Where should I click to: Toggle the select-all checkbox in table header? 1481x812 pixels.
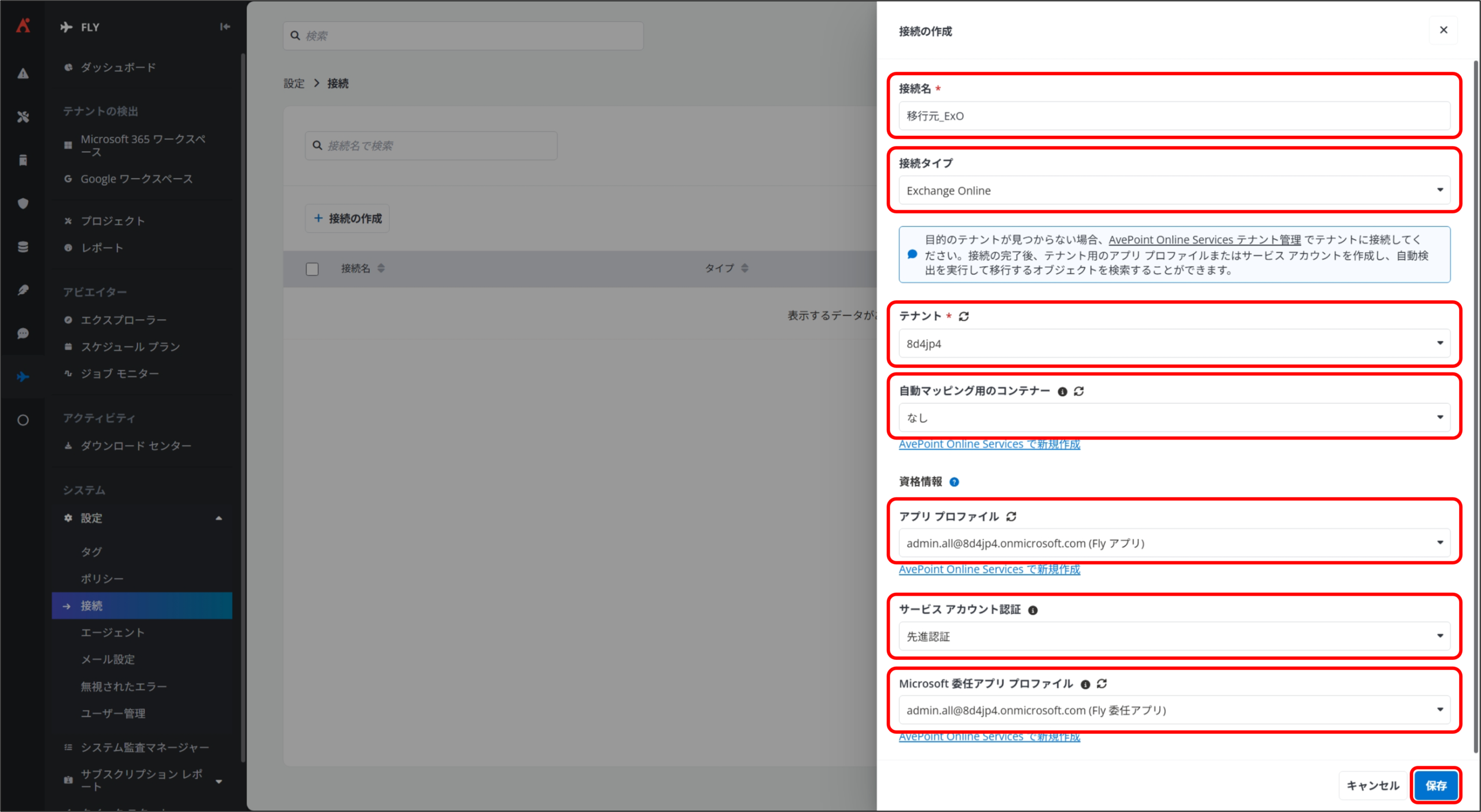(312, 269)
